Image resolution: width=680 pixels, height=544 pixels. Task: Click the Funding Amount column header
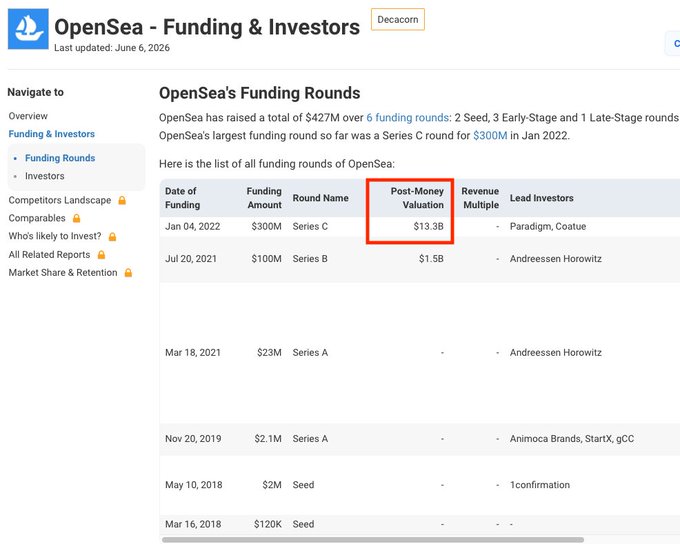click(264, 198)
